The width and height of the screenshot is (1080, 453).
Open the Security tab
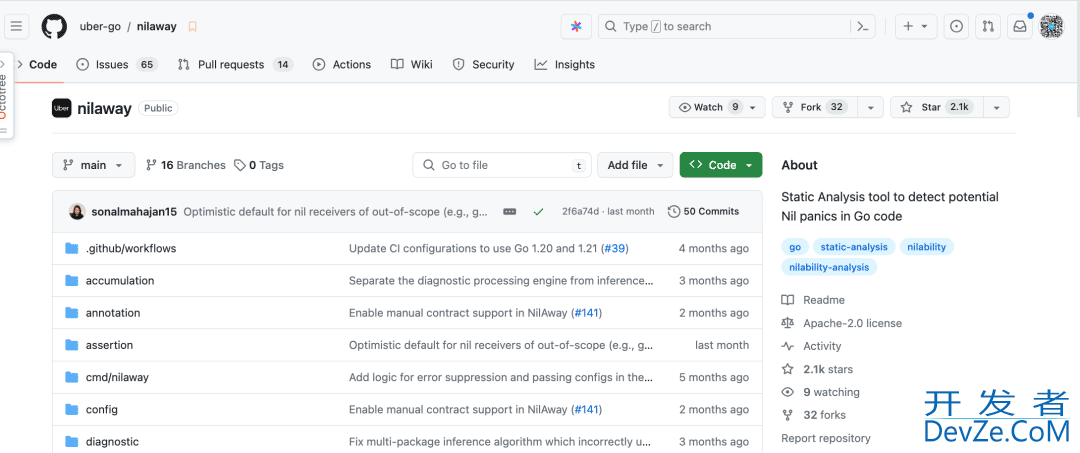tap(484, 65)
